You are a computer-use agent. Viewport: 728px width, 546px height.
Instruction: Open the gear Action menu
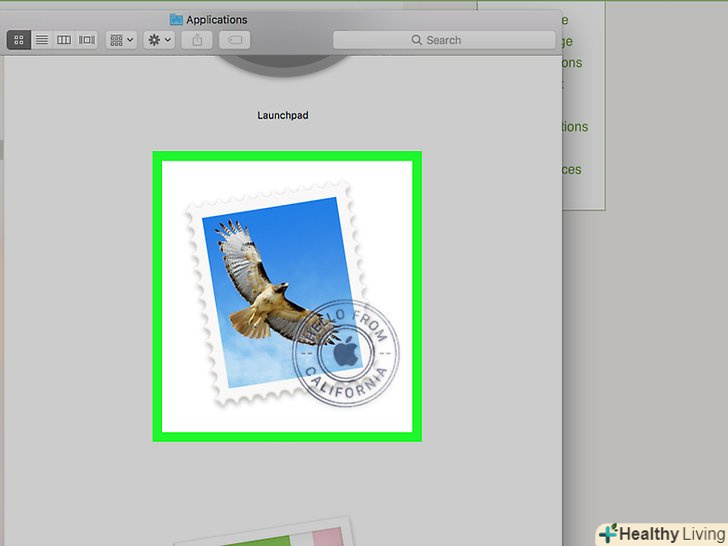point(159,40)
